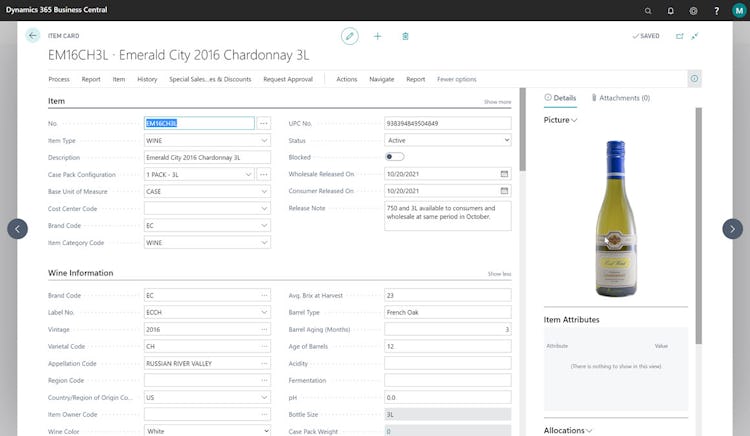Image resolution: width=750 pixels, height=436 pixels.
Task: Click the FactBox pane scrollbar
Action: [699, 225]
